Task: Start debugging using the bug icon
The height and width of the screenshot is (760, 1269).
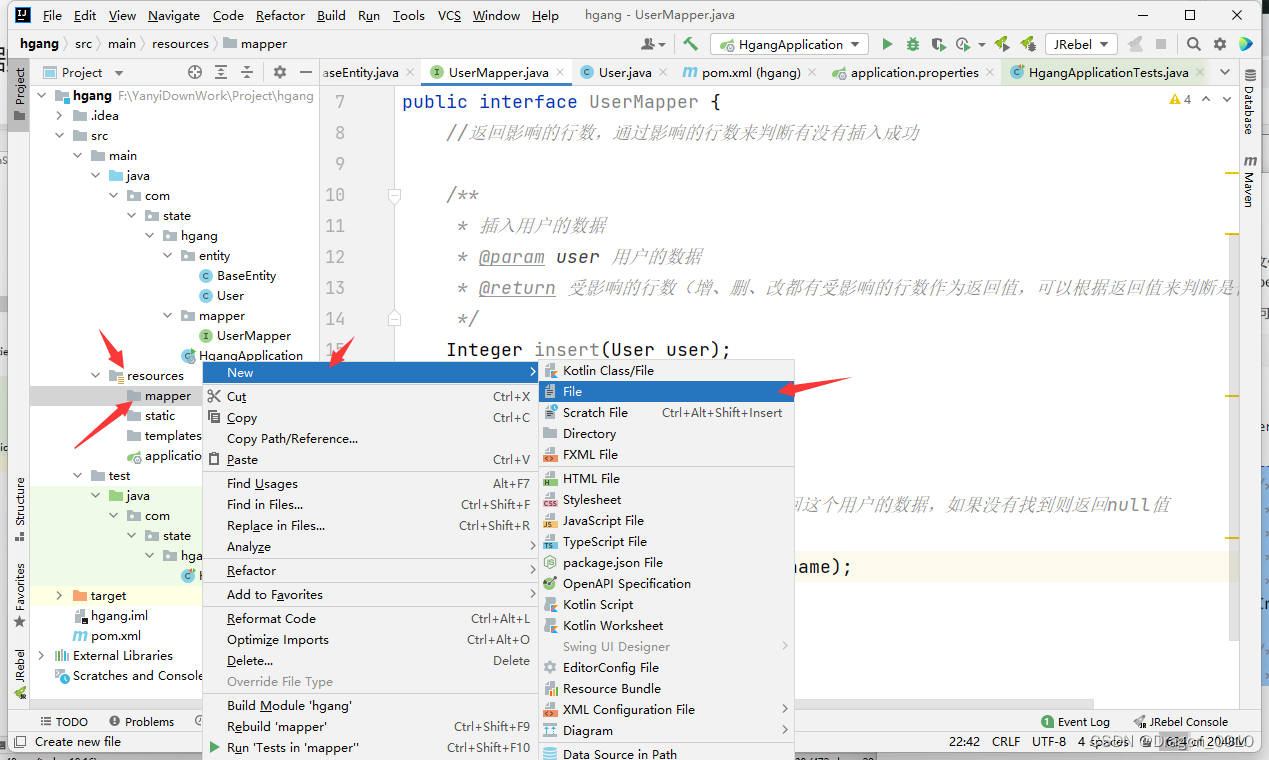Action: (x=911, y=44)
